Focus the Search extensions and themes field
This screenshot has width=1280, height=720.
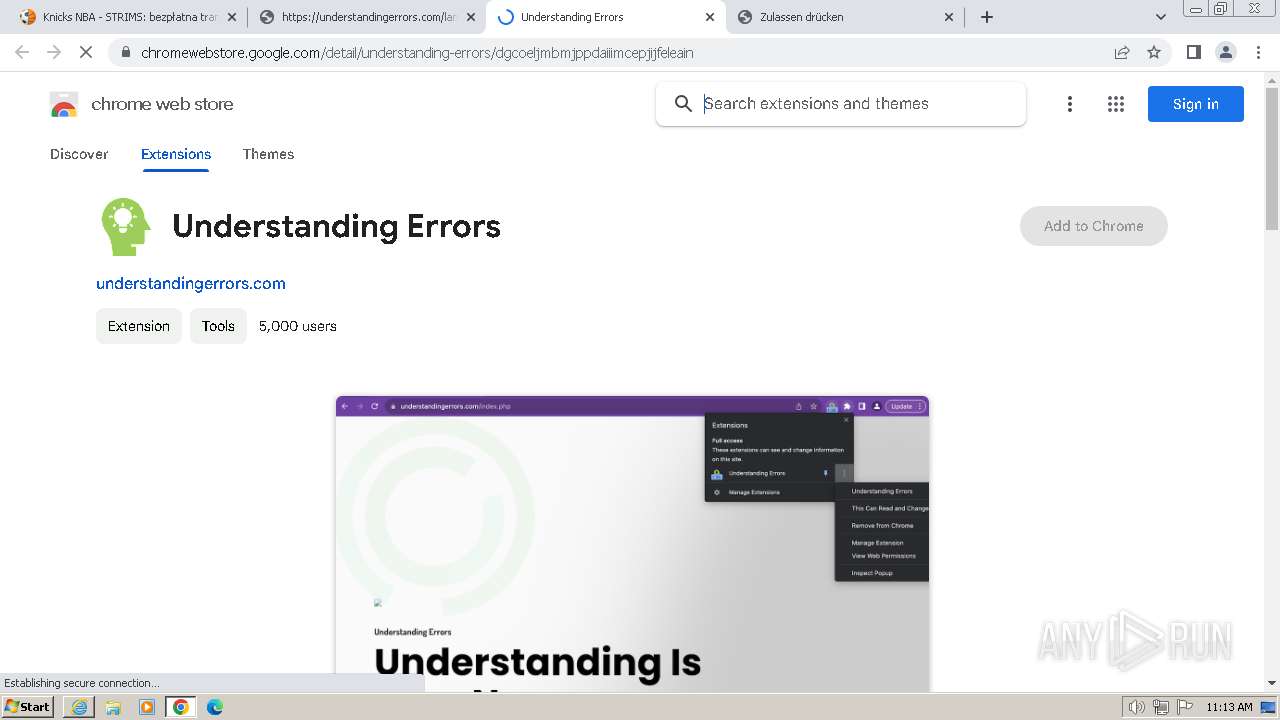pyautogui.click(x=840, y=104)
